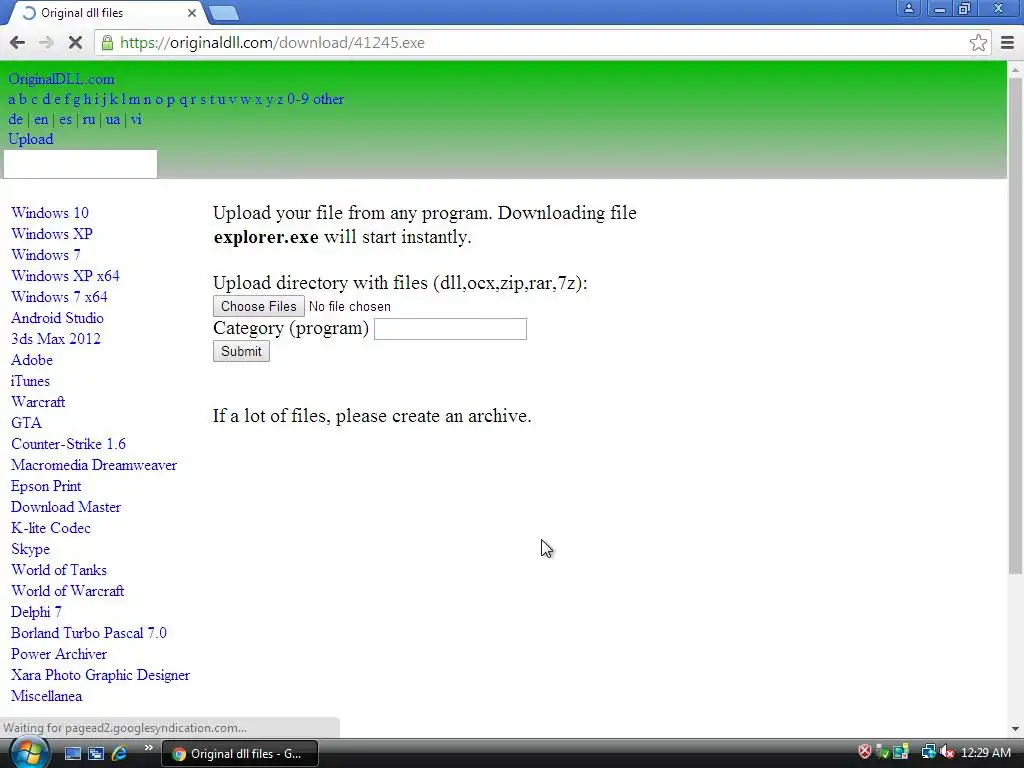Expand the quick launch overflow chevron

tap(148, 748)
